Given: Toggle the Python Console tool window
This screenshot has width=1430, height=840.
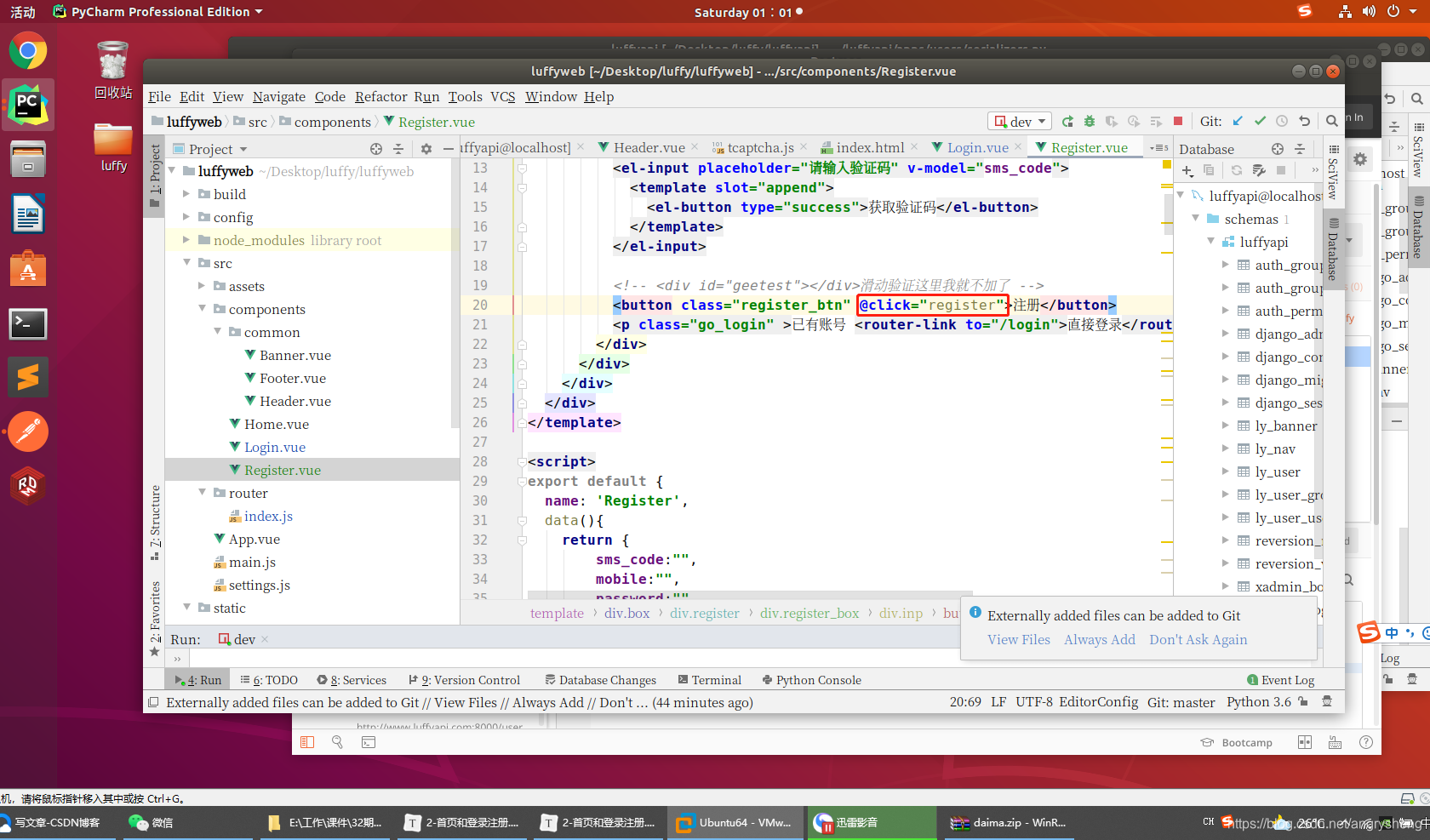Looking at the screenshot, I should coord(811,680).
